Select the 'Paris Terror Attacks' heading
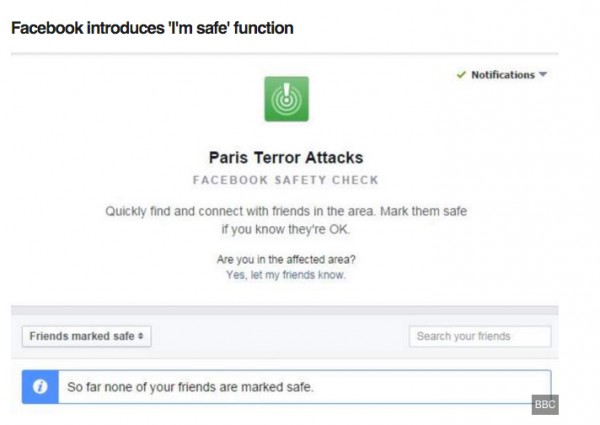 point(285,158)
